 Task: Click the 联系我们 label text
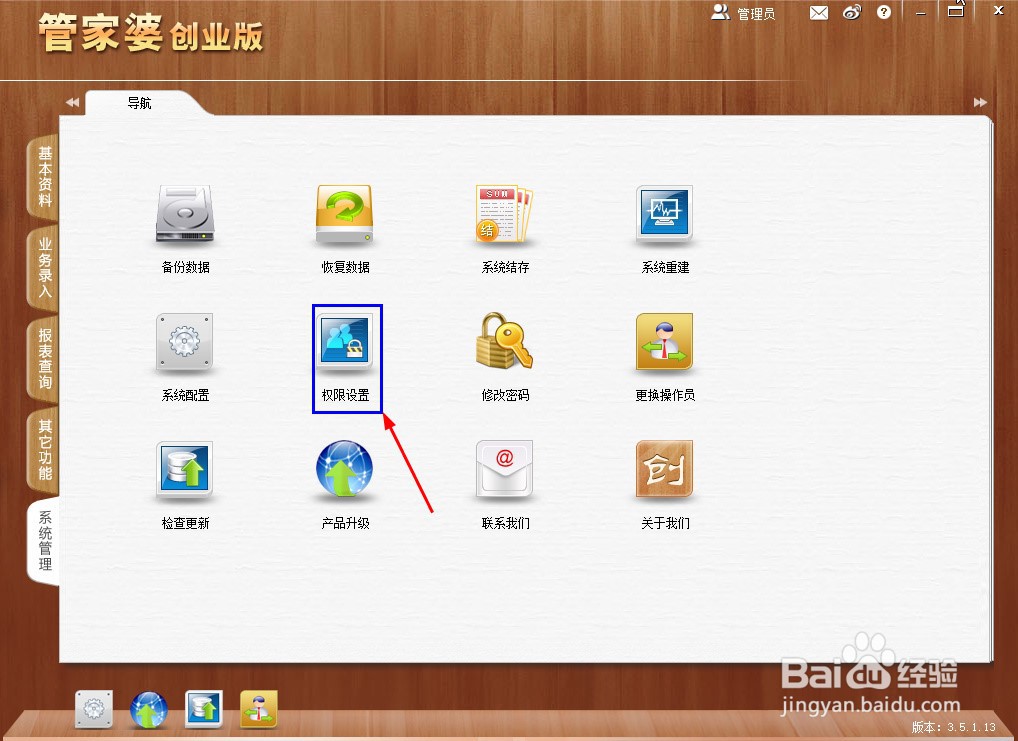[x=505, y=523]
